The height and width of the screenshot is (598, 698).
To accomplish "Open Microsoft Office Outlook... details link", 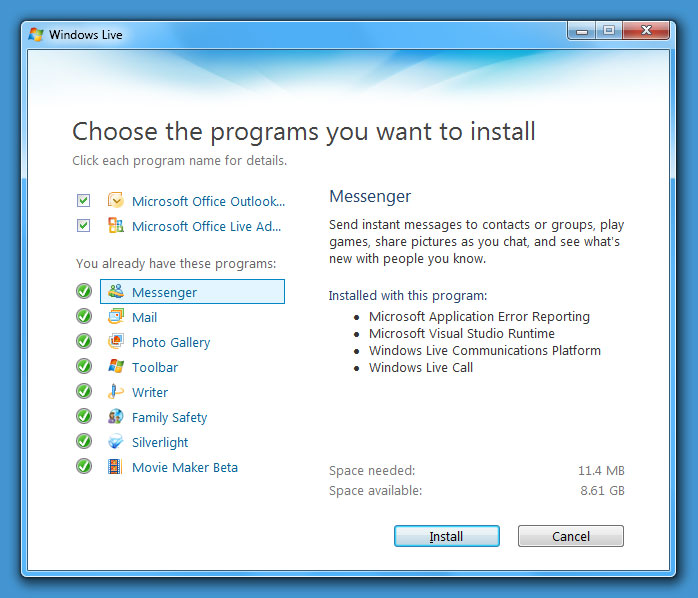I will (208, 201).
